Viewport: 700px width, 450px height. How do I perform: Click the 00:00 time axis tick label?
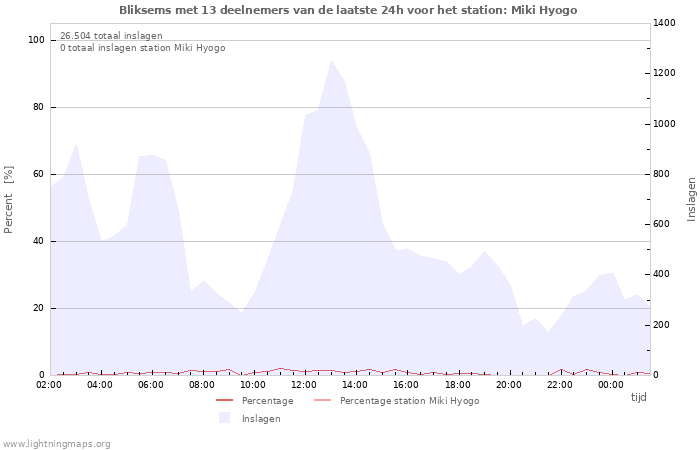610,385
